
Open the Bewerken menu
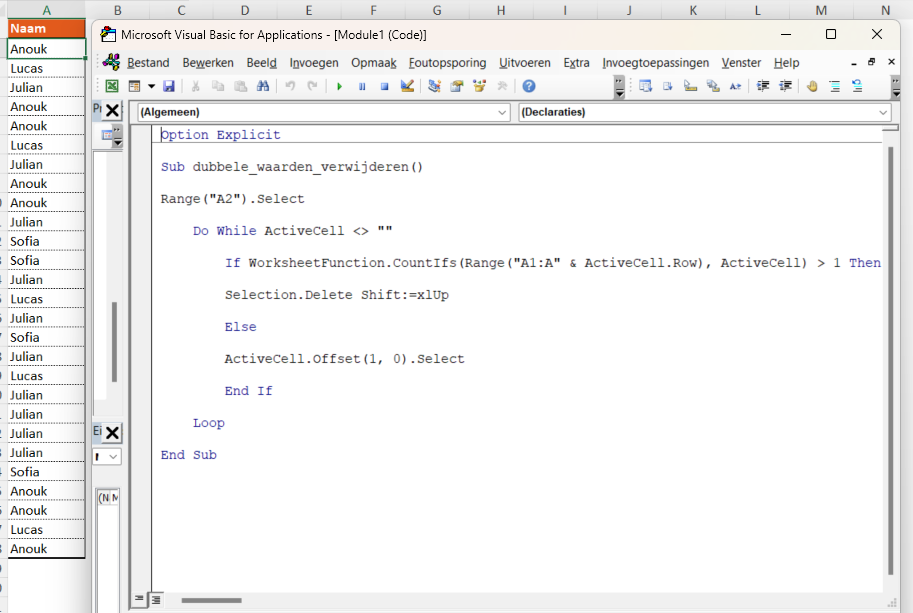coord(208,63)
